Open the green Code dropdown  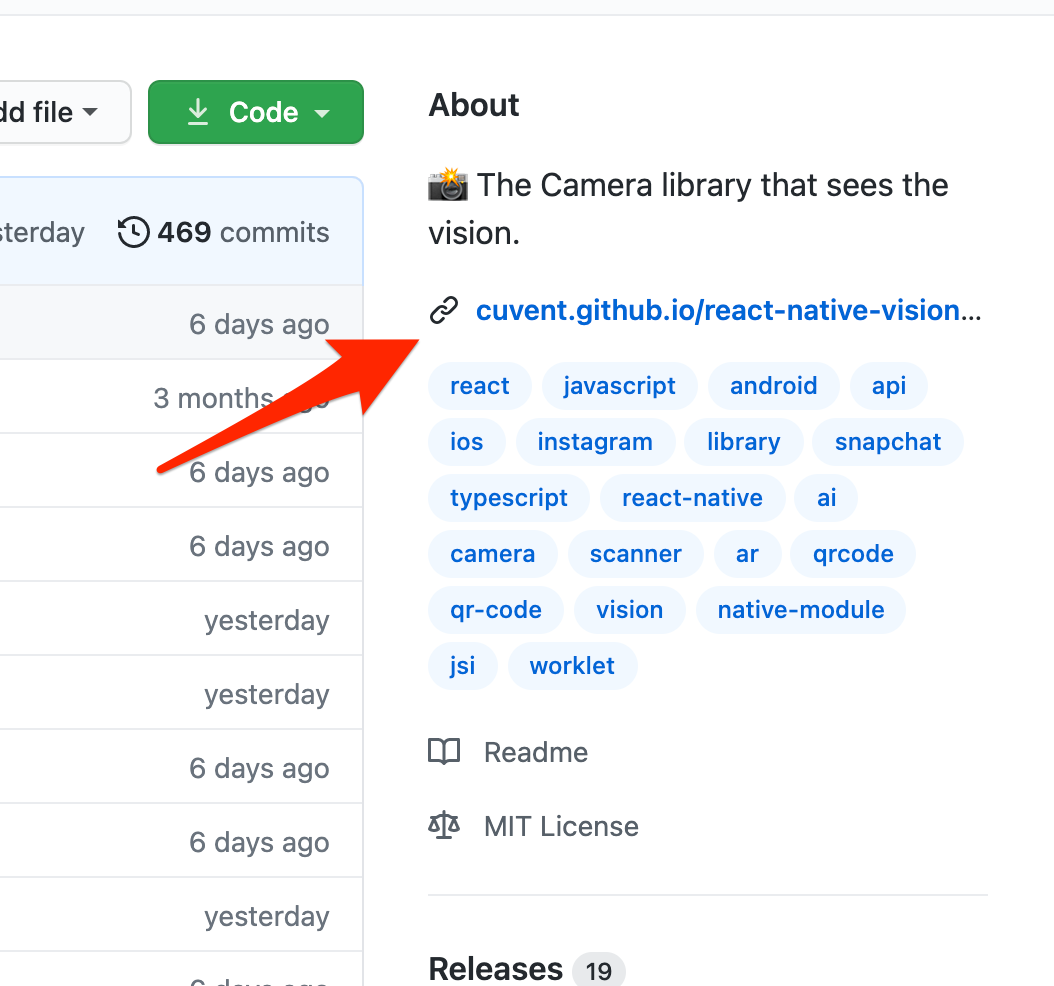255,112
